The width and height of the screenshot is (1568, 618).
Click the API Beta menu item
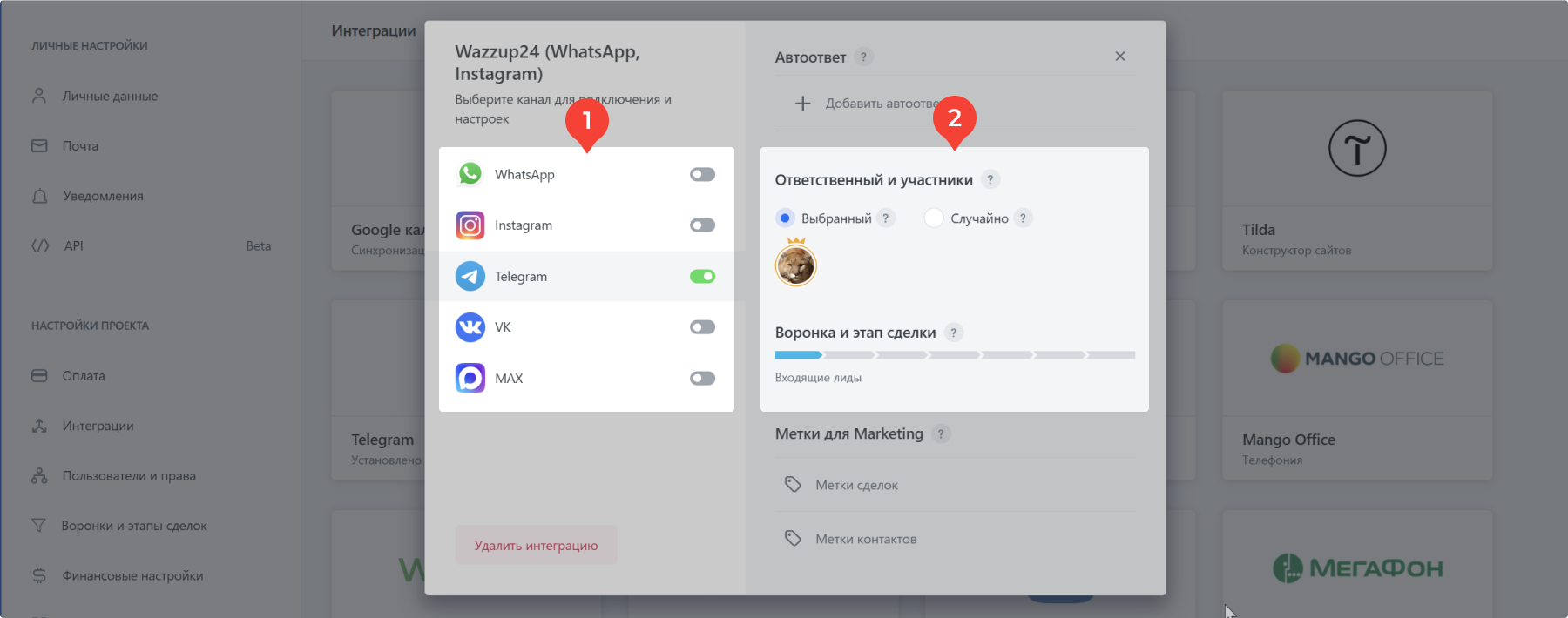pyautogui.click(x=151, y=245)
